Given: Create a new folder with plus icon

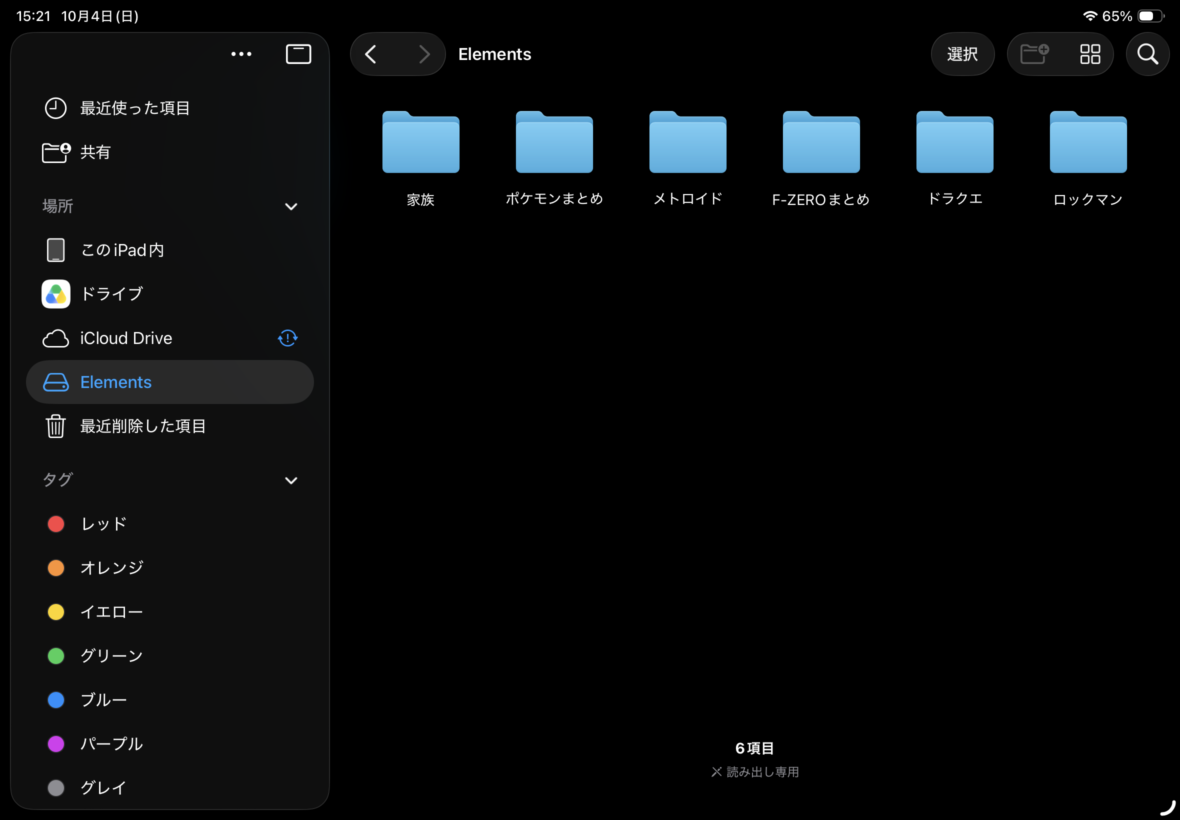Looking at the screenshot, I should pos(1034,54).
